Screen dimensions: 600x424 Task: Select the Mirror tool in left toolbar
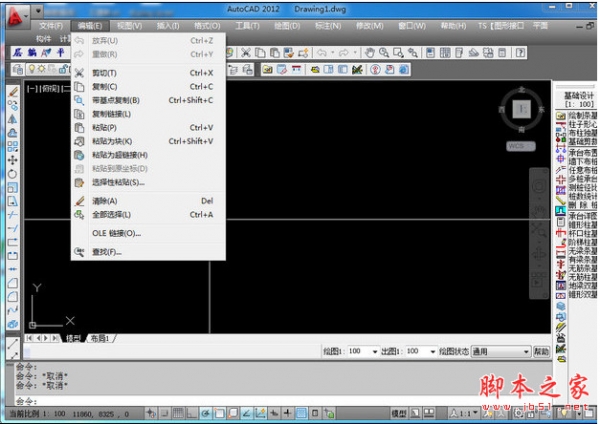tap(13, 119)
